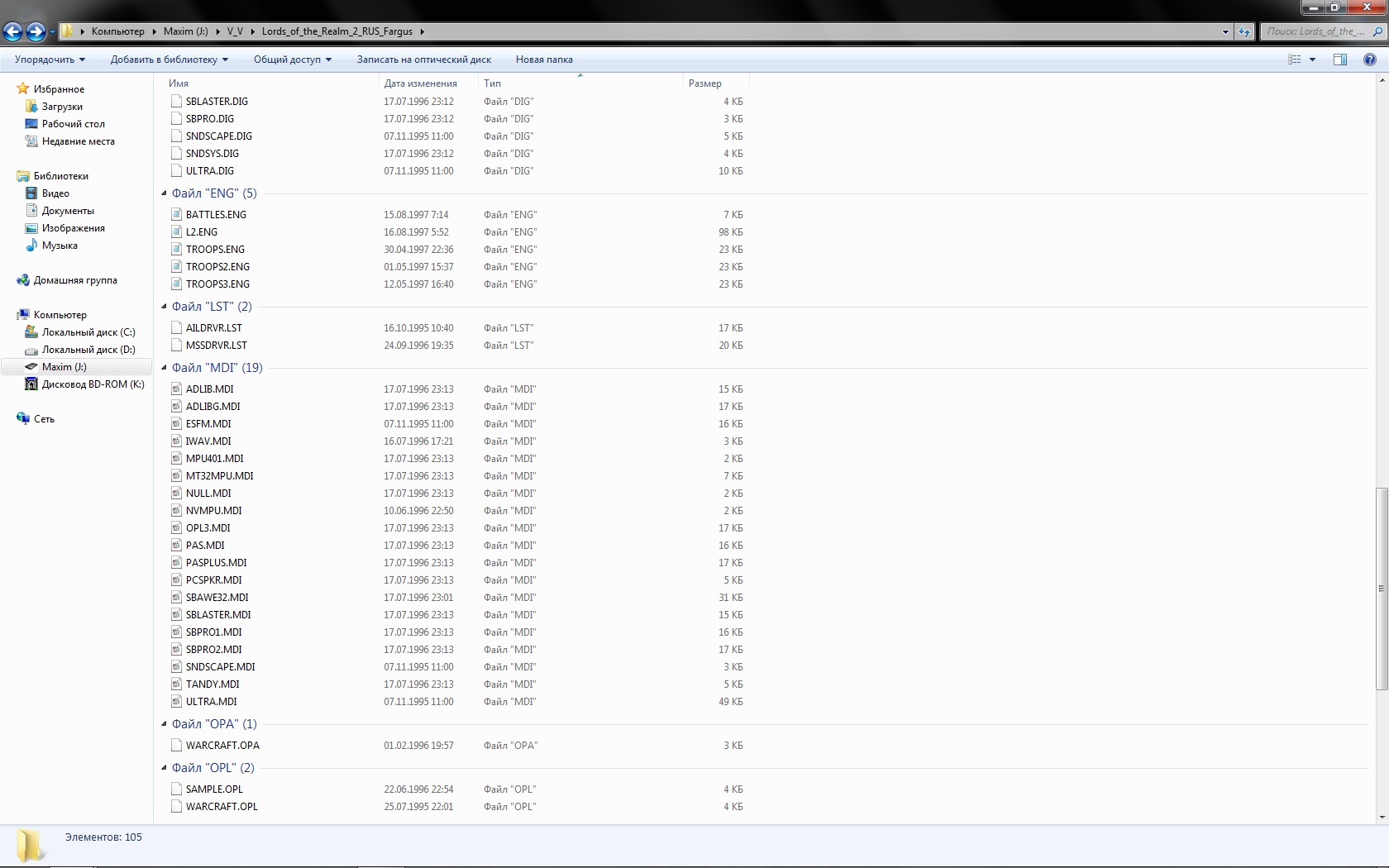Refresh the address bar location

(x=1243, y=31)
